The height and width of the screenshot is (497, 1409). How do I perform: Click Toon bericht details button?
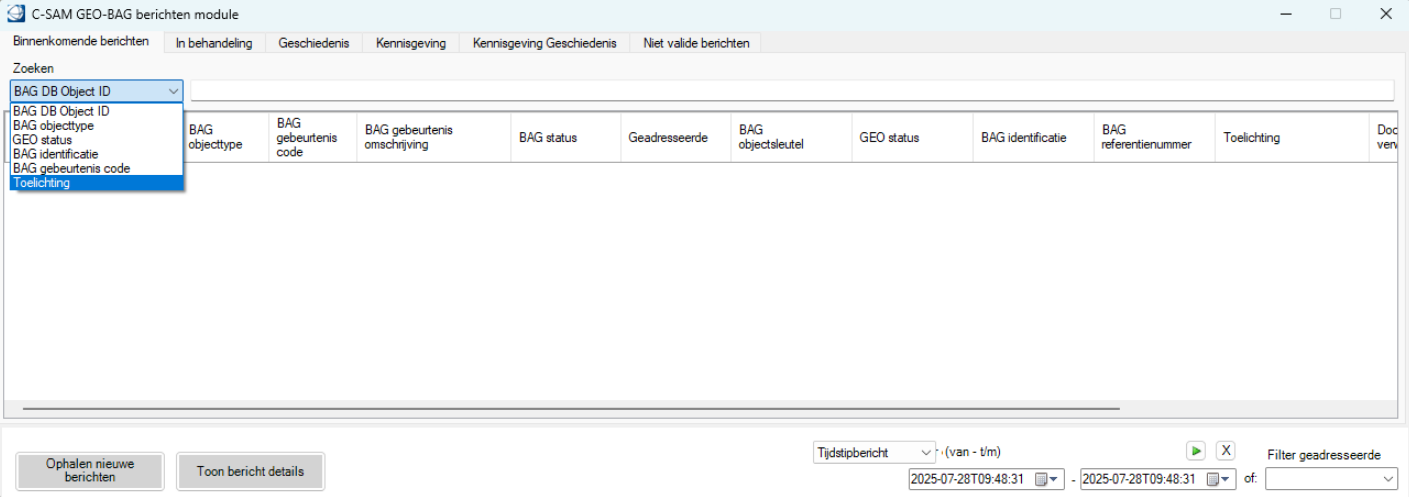[x=250, y=471]
